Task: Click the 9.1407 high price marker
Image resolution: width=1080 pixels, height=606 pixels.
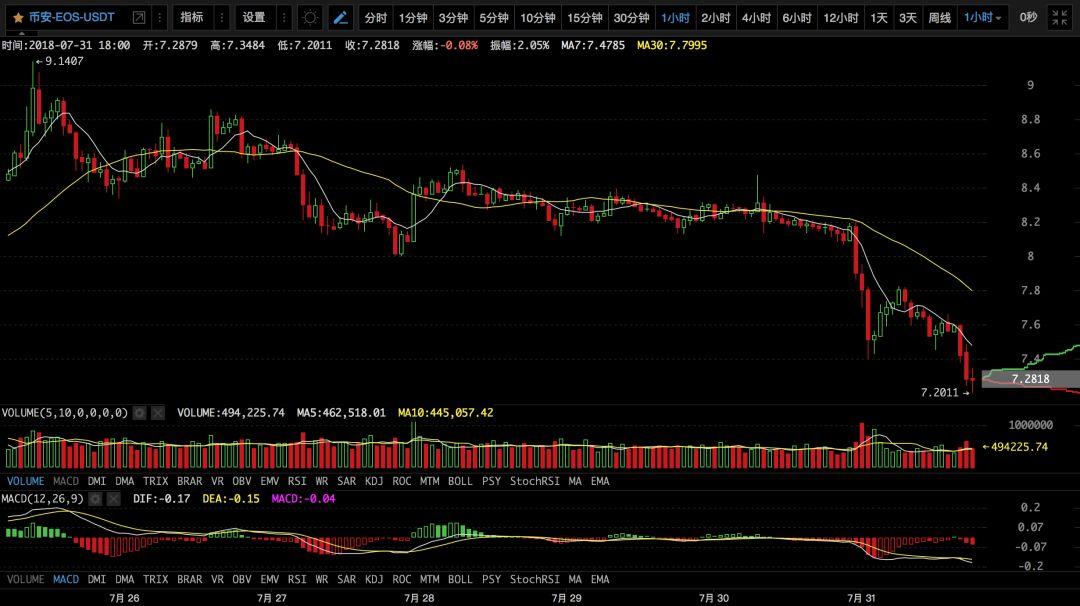Action: 59,61
